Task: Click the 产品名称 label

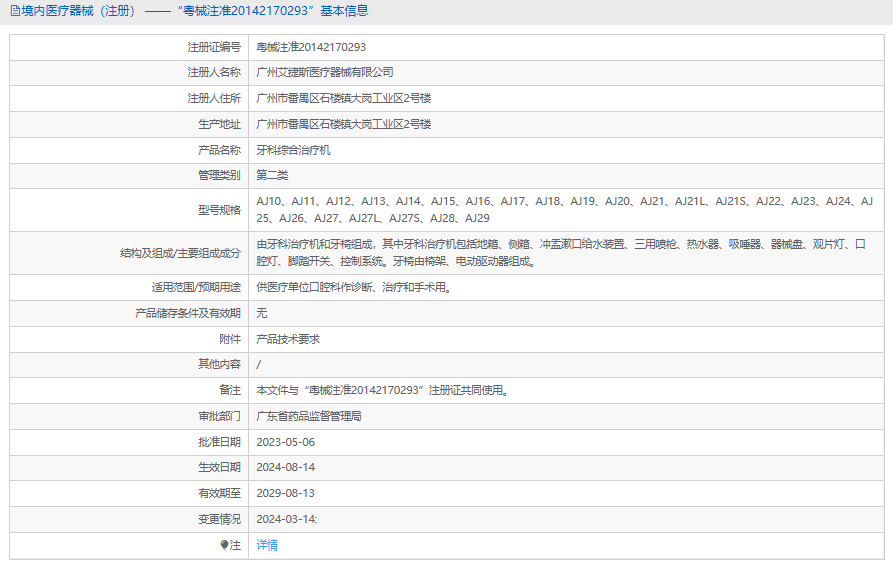Action: click(219, 150)
